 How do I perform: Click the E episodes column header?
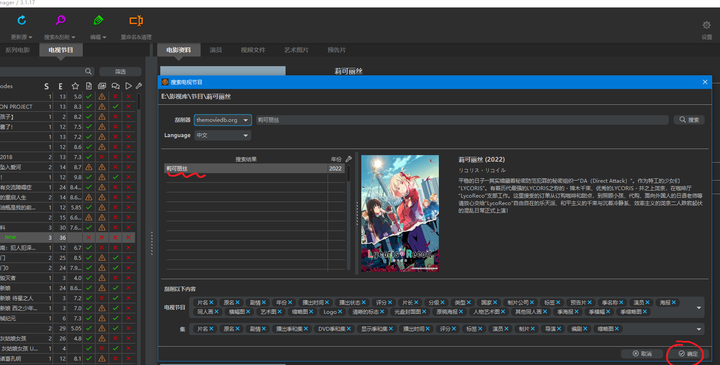point(60,86)
